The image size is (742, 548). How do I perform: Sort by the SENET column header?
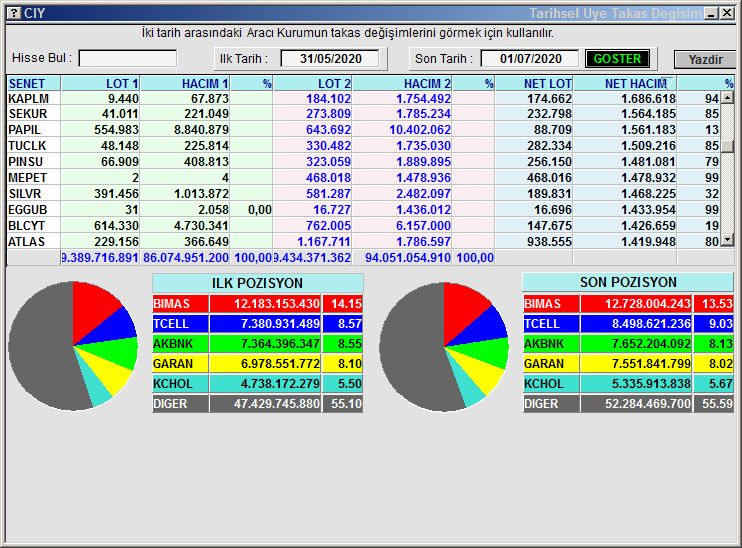(x=34, y=83)
